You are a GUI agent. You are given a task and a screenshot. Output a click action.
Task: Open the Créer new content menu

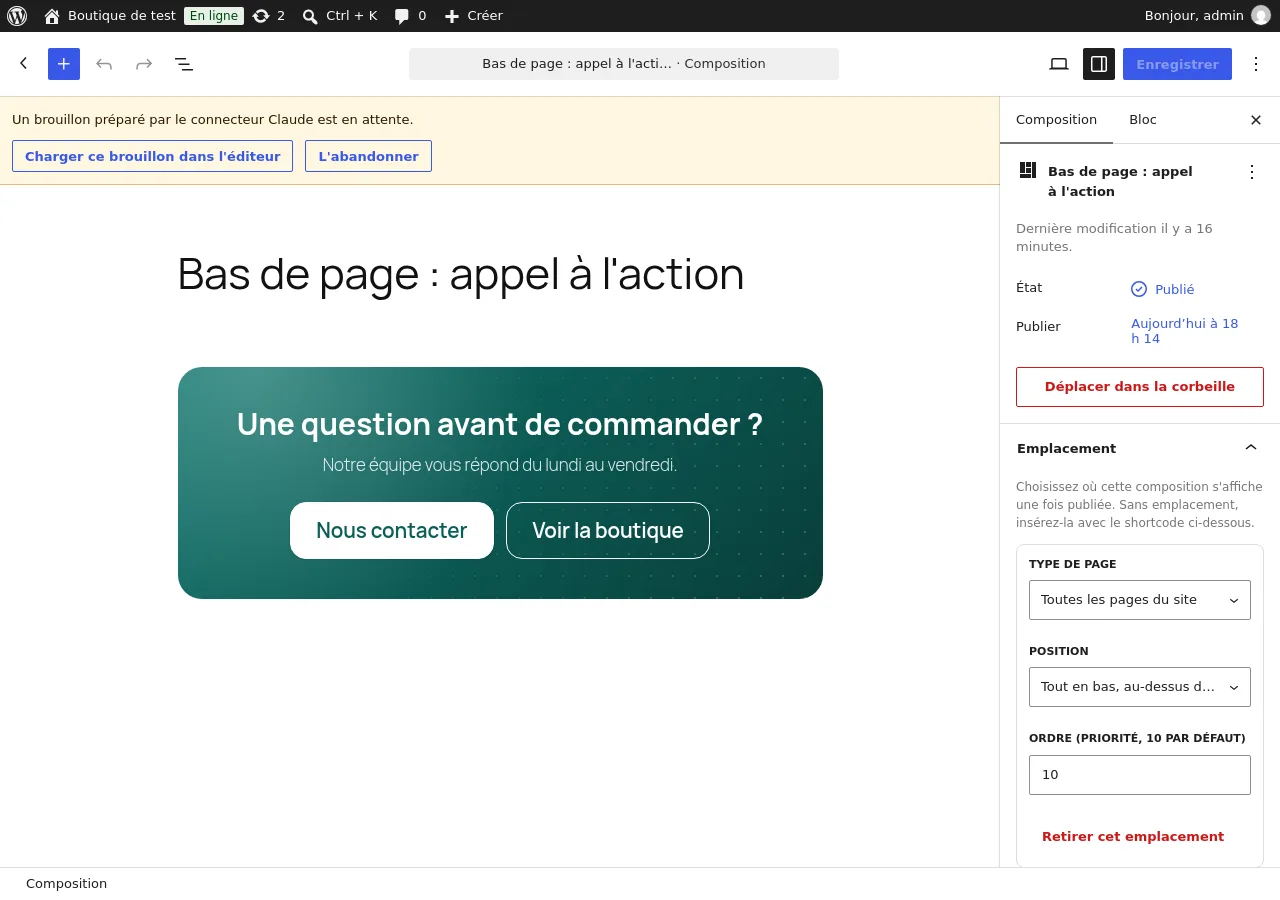(474, 16)
